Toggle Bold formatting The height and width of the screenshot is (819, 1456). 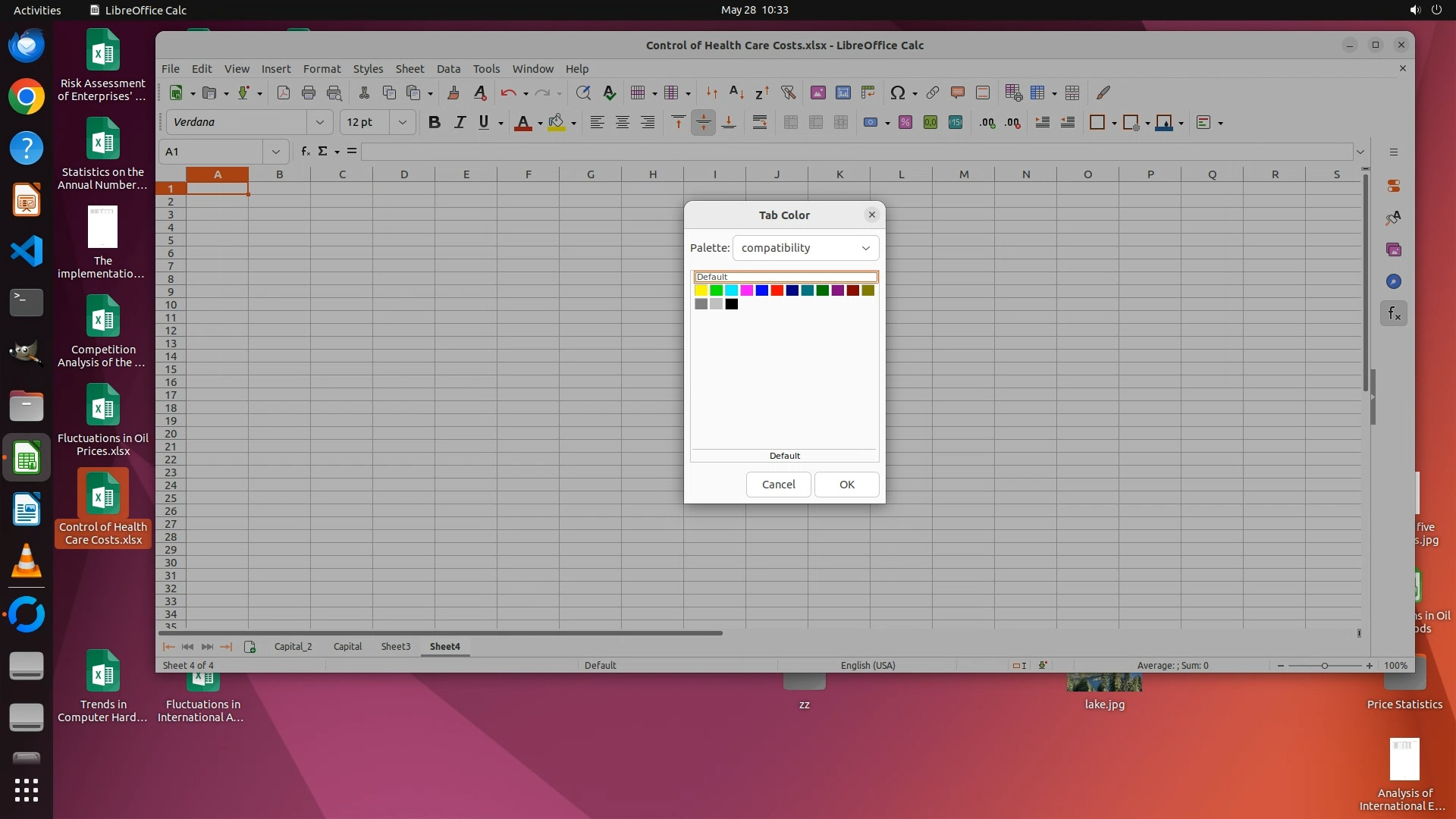pyautogui.click(x=434, y=122)
